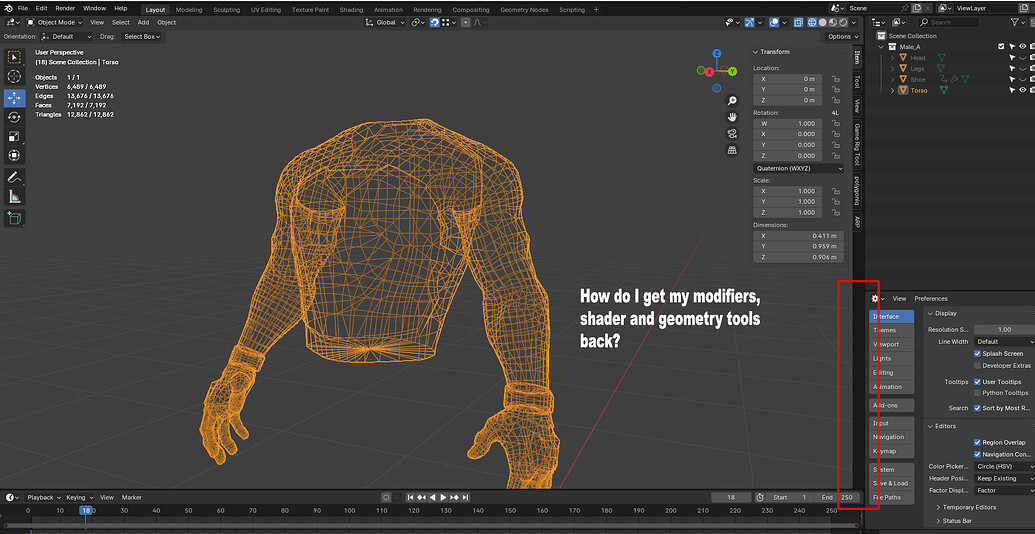
Task: Toggle X-ray display icon
Action: 799,22
